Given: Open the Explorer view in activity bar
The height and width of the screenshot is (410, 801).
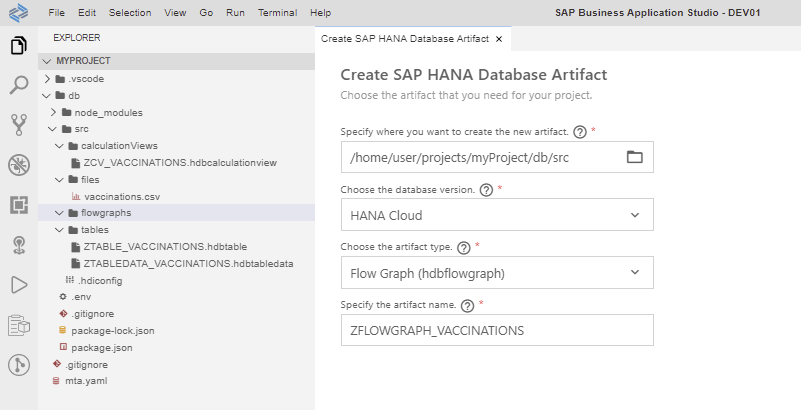Looking at the screenshot, I should click(18, 45).
